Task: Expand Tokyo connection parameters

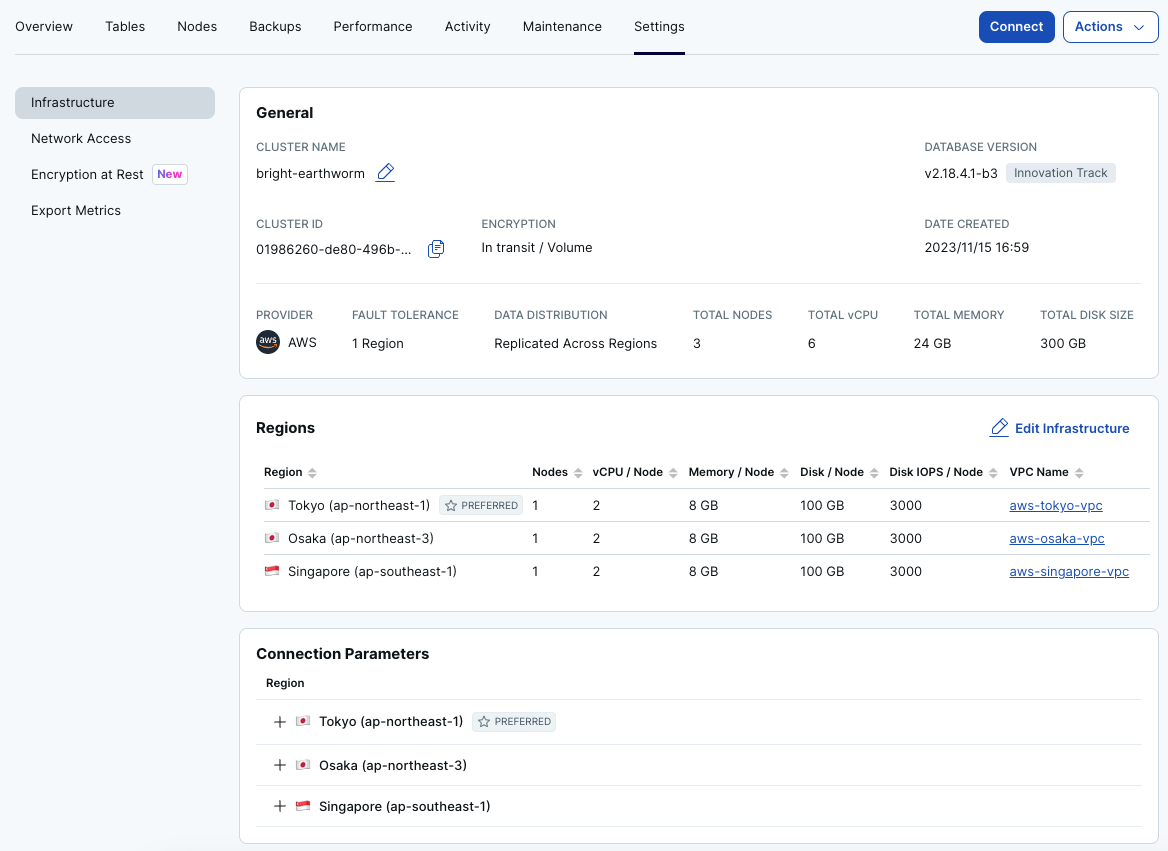Action: [279, 721]
